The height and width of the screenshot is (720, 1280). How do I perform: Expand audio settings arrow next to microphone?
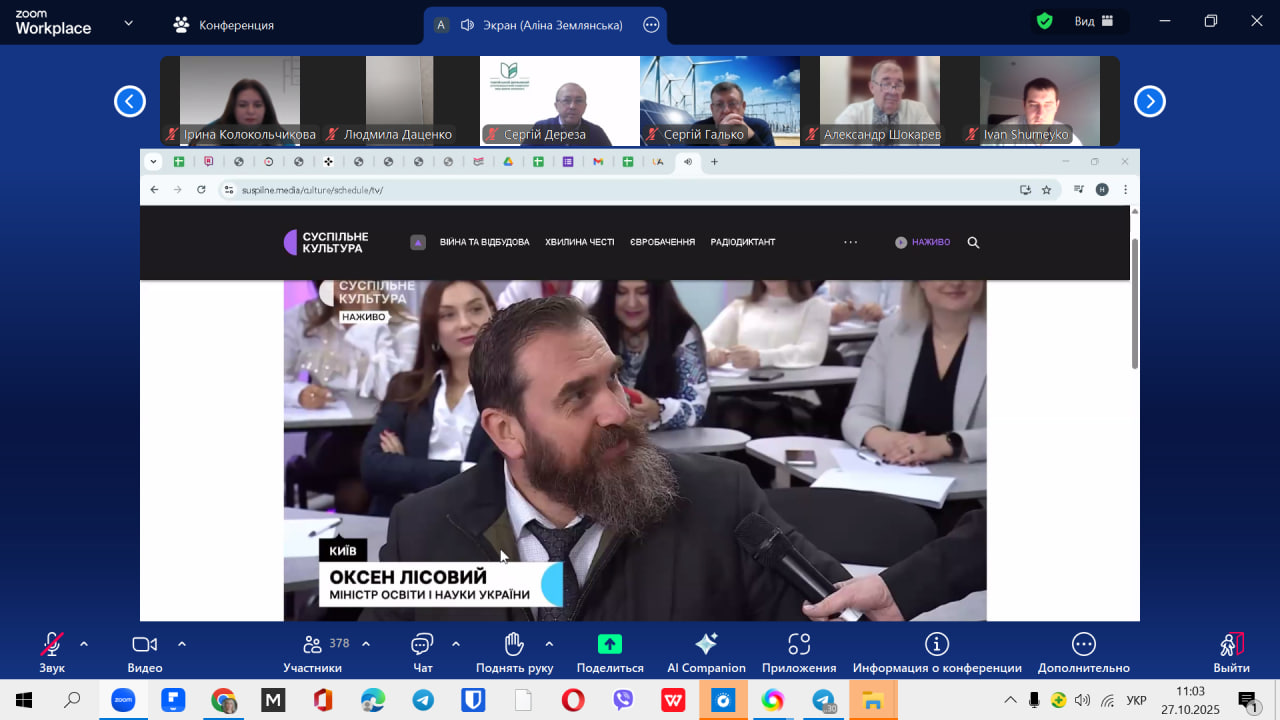click(84, 644)
